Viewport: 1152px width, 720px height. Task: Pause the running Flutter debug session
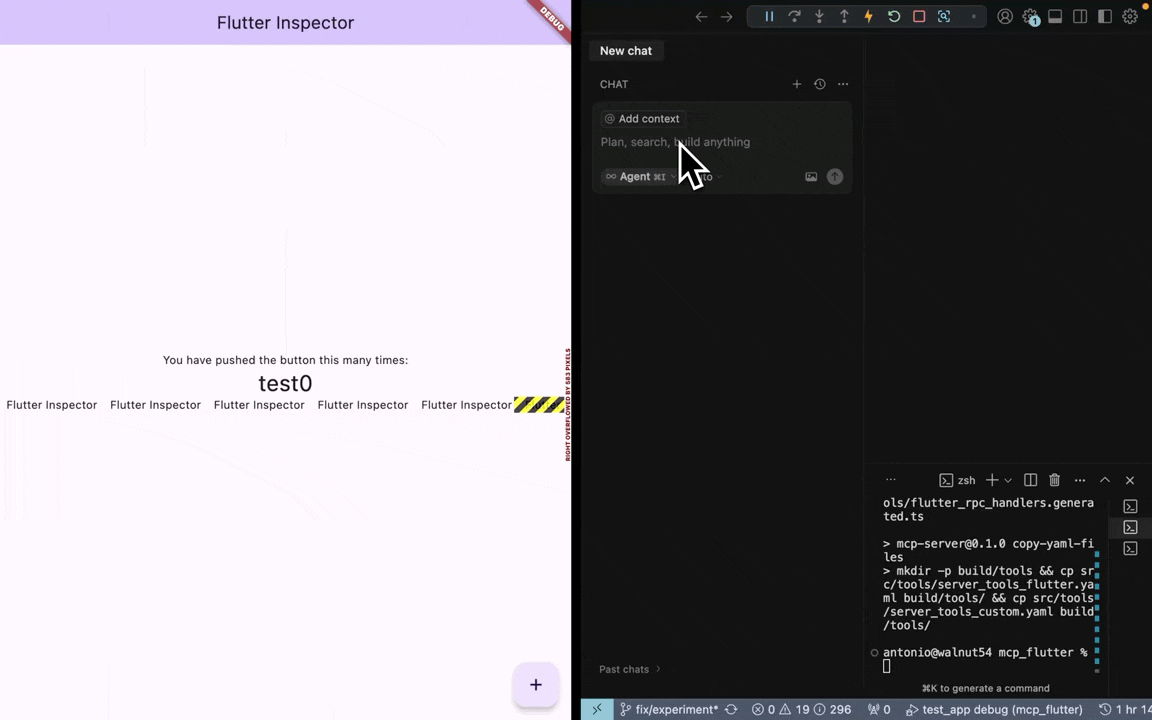tap(769, 16)
